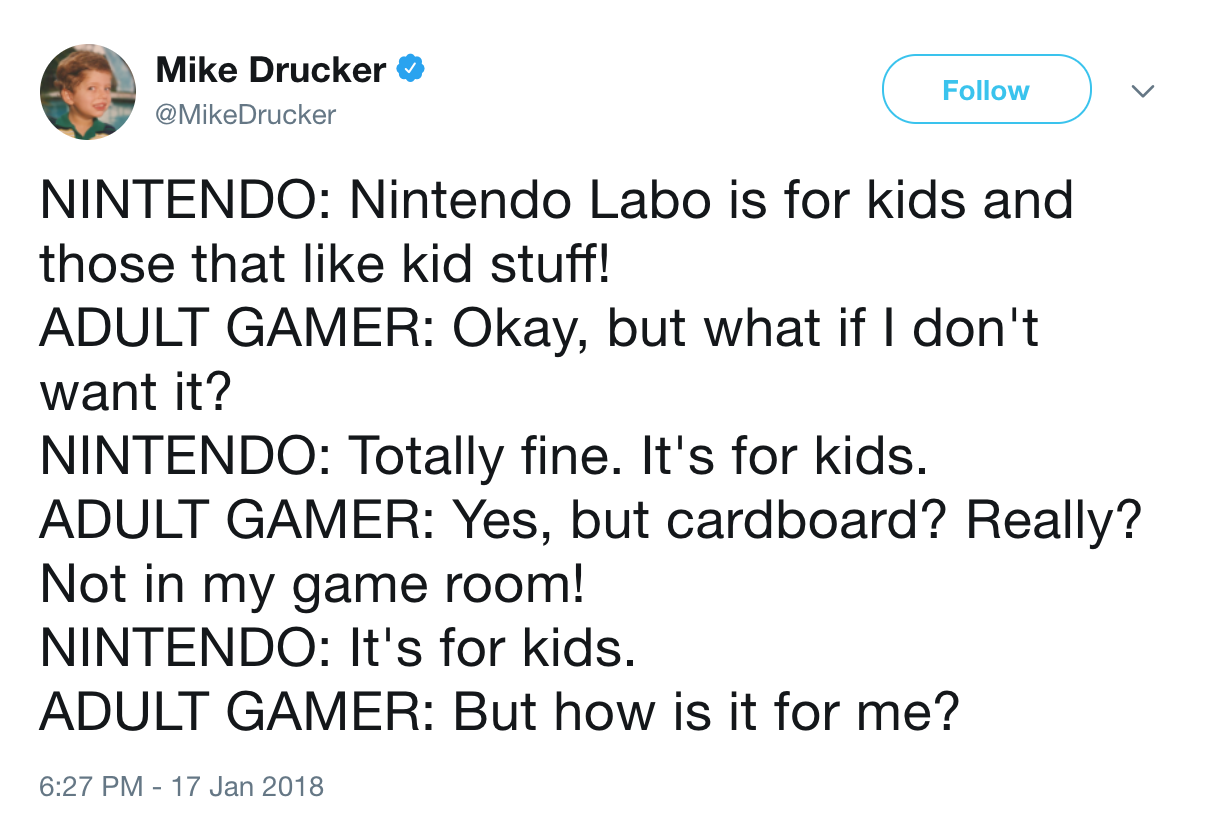Screen dimensions: 1208x822
Task: Click the 17 Jan 2018 date
Action: pyautogui.click(x=248, y=786)
